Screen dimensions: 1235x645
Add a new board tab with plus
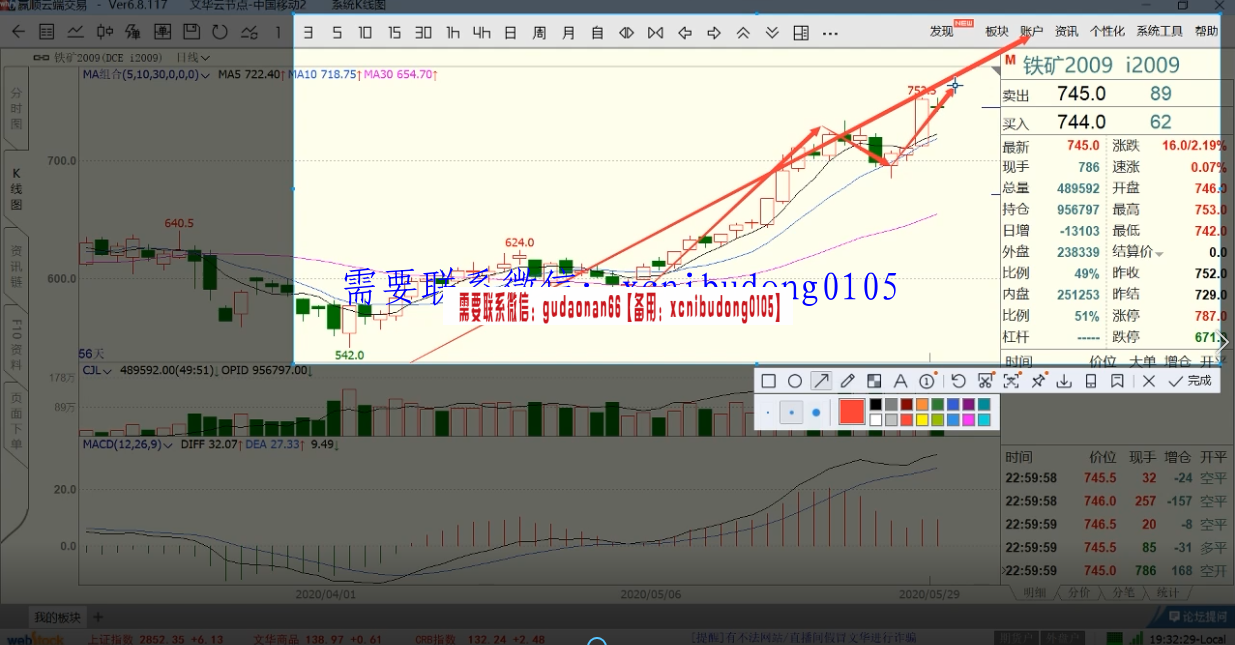(x=98, y=617)
